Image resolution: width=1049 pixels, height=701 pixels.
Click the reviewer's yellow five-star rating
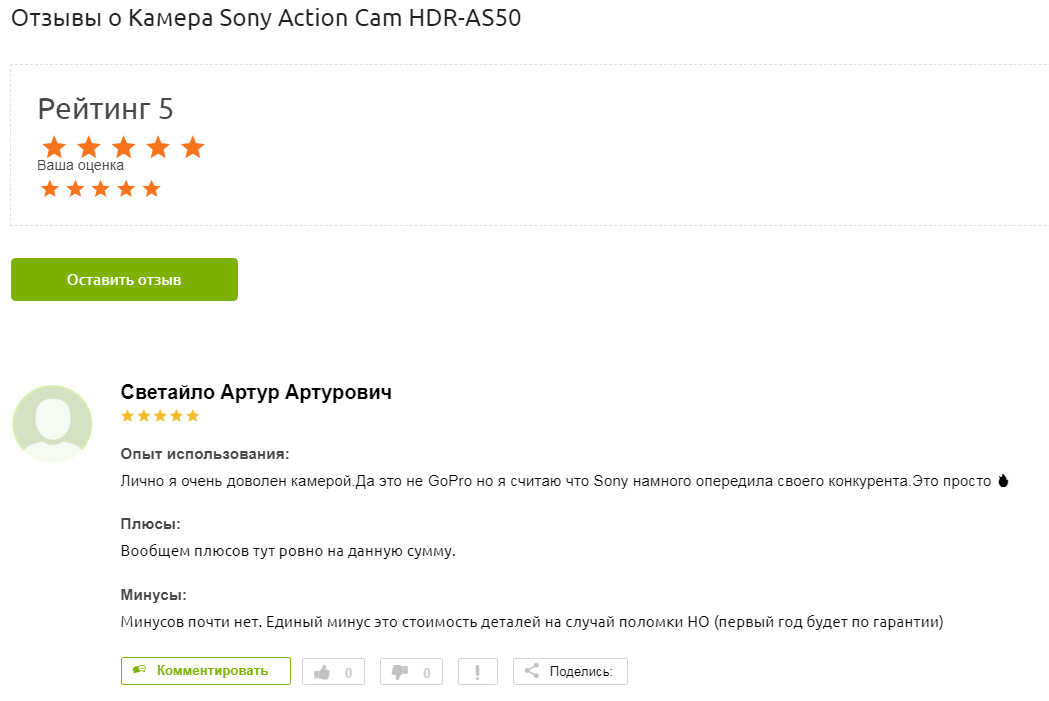pos(160,415)
